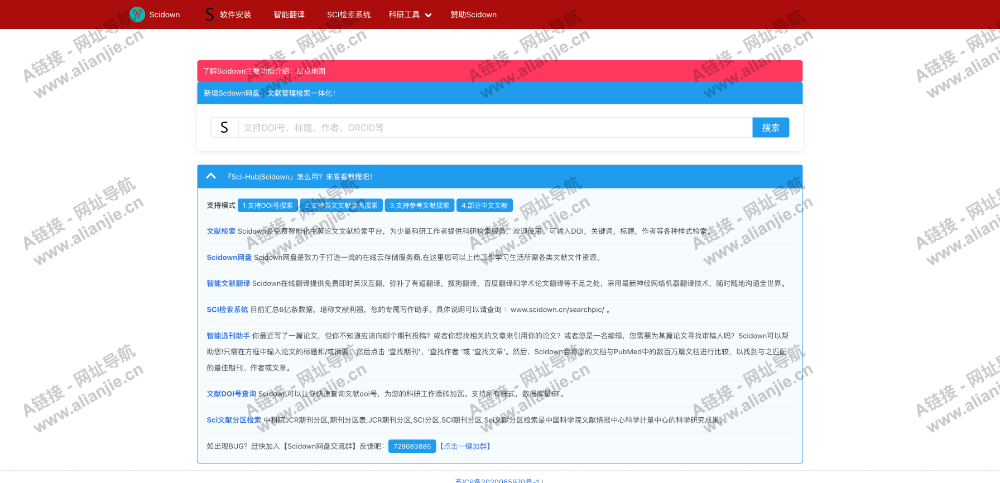Open the 智能选刊助手 link
This screenshot has width=1000, height=483.
[x=228, y=335]
